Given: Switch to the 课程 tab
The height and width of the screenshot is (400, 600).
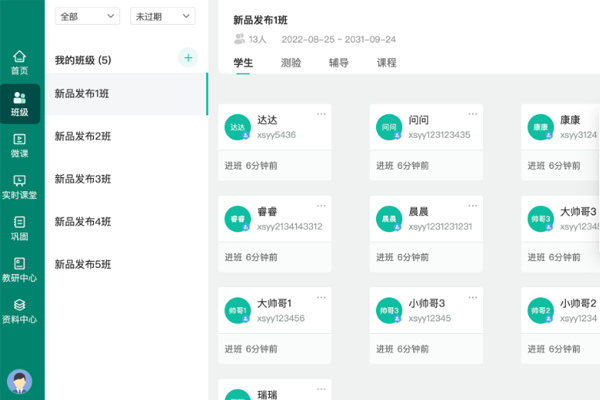Looking at the screenshot, I should point(386,63).
